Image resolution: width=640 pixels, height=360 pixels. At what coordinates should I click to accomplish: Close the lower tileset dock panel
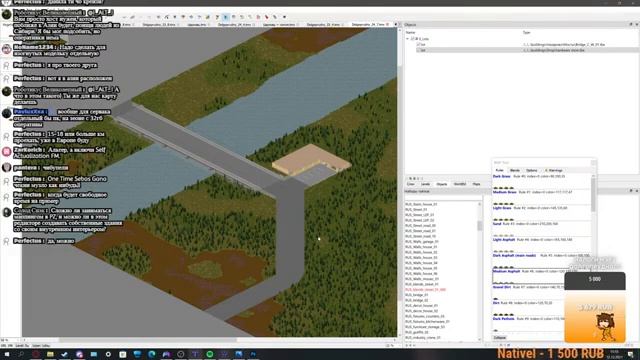636,191
